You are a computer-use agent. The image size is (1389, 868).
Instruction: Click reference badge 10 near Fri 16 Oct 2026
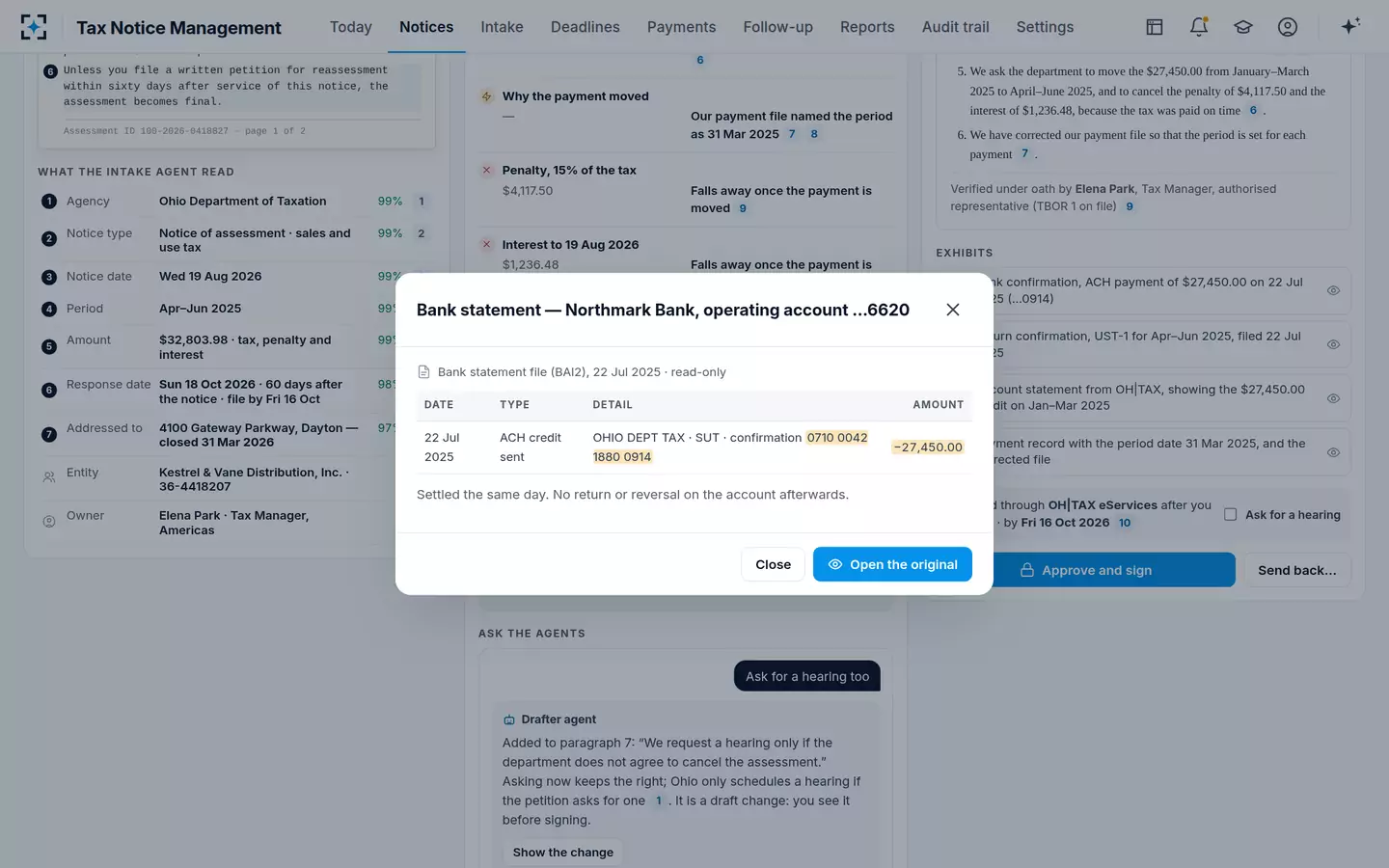(x=1125, y=523)
